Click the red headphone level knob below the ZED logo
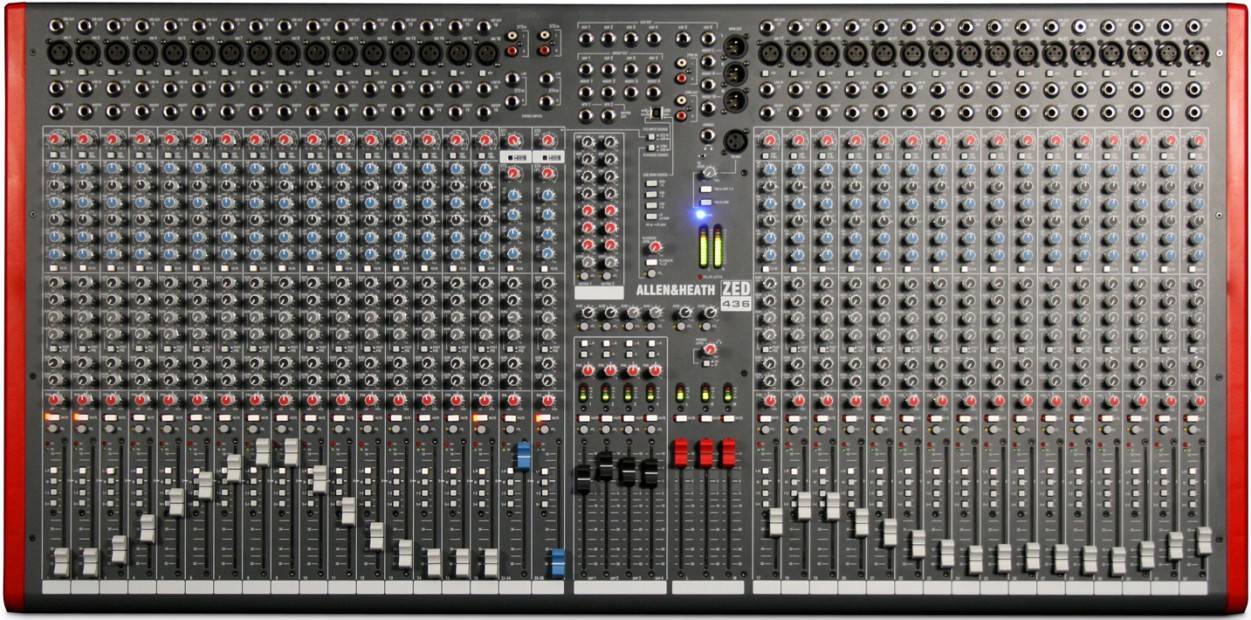 [x=709, y=349]
